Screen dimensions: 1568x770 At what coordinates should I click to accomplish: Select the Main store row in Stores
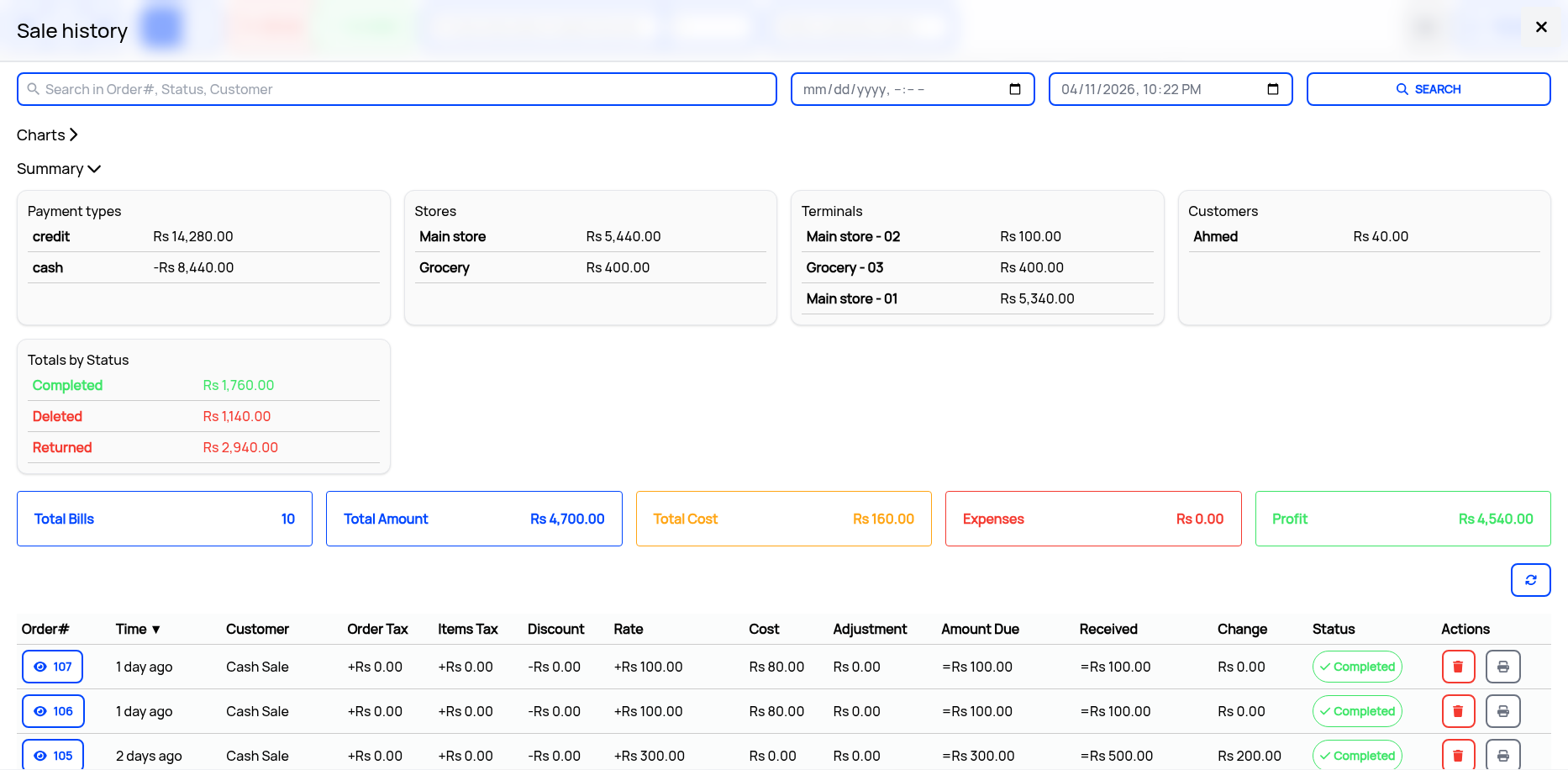tap(590, 237)
